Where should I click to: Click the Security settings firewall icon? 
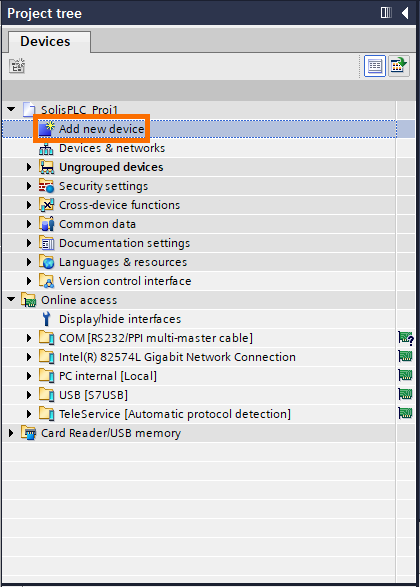pos(47,186)
